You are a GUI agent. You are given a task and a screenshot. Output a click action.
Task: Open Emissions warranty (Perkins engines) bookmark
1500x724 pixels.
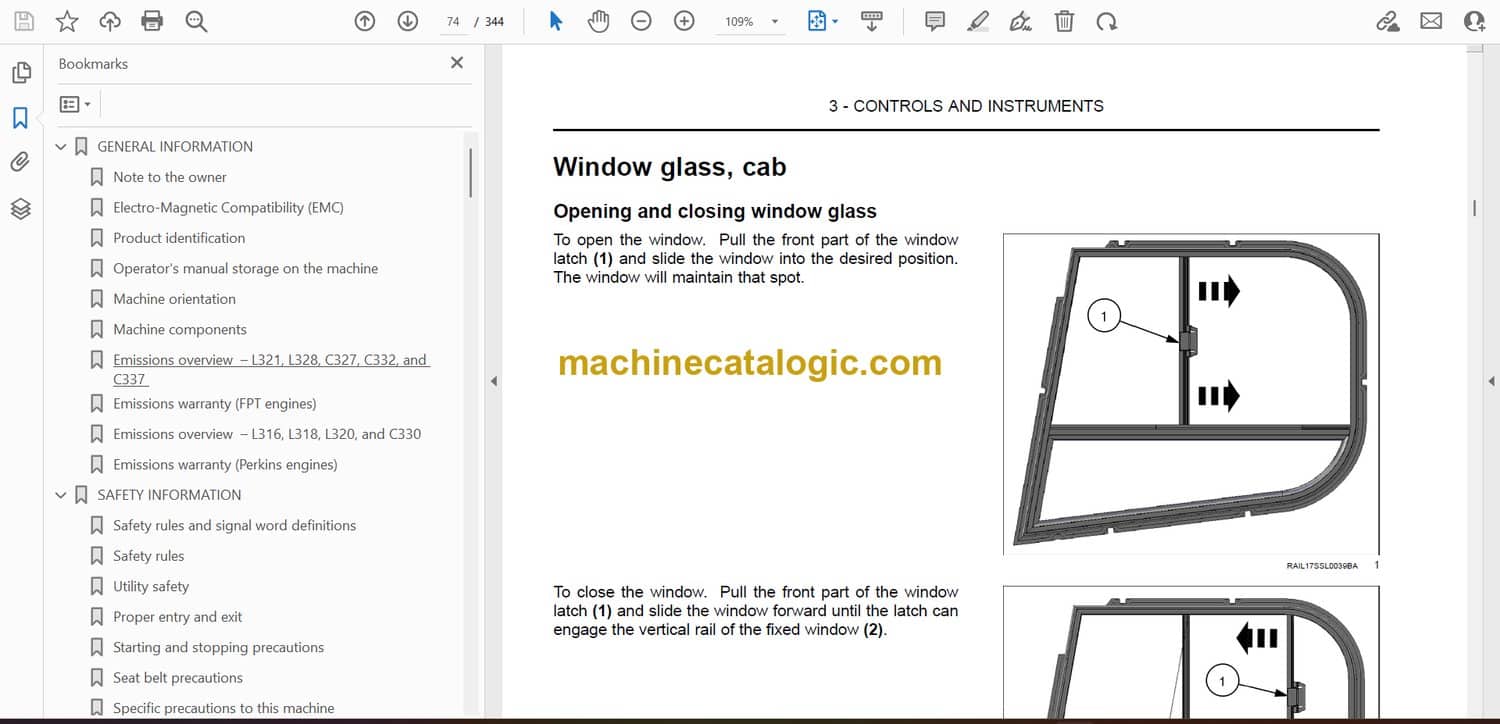click(x=225, y=464)
